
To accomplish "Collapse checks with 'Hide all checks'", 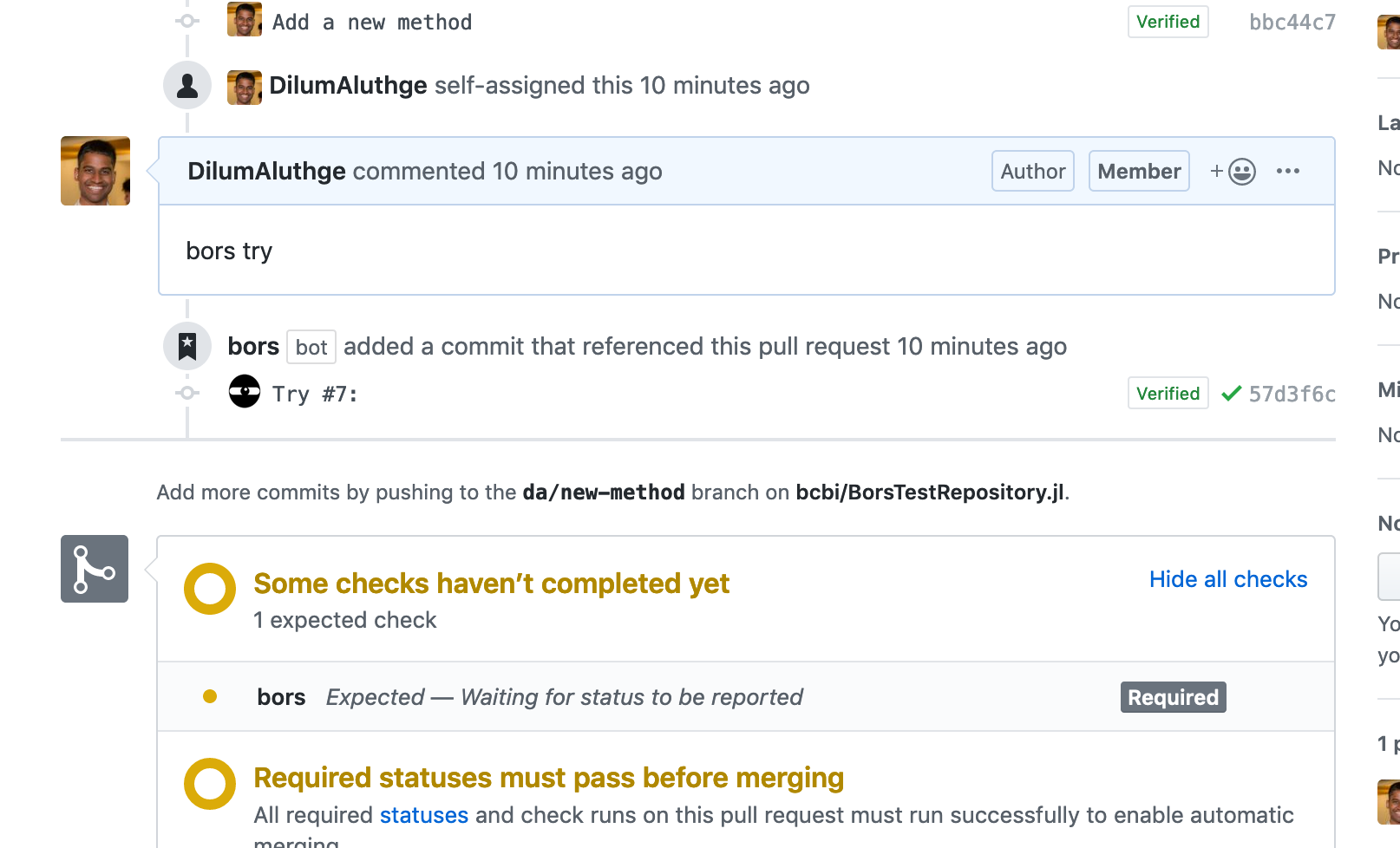I will tap(1227, 579).
